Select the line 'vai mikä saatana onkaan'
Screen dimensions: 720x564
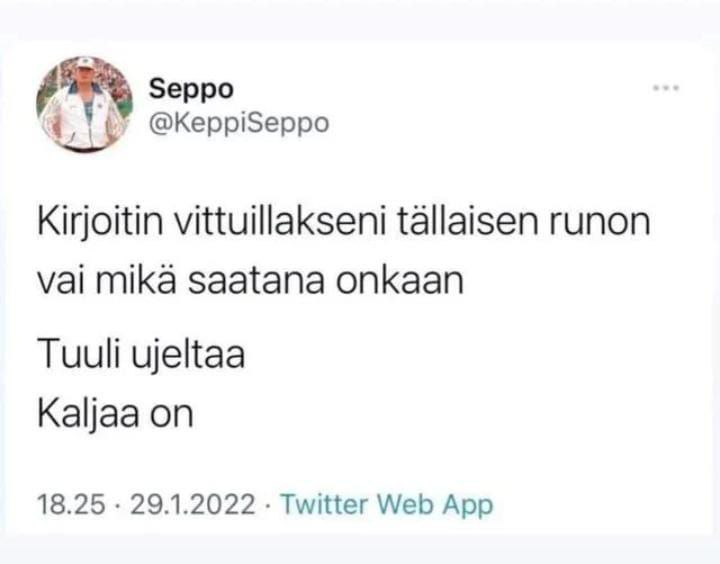(x=250, y=280)
